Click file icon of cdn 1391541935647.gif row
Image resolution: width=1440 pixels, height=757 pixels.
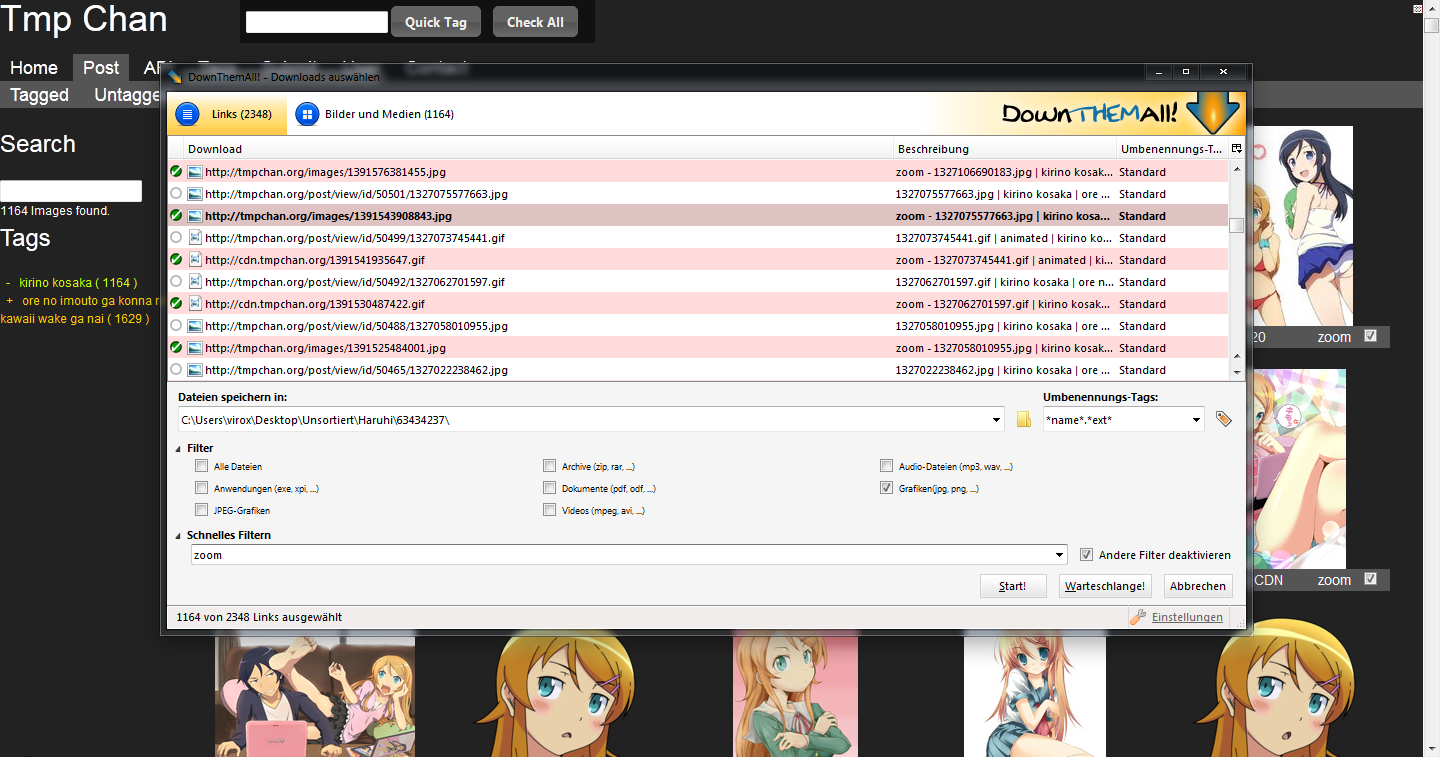point(195,260)
